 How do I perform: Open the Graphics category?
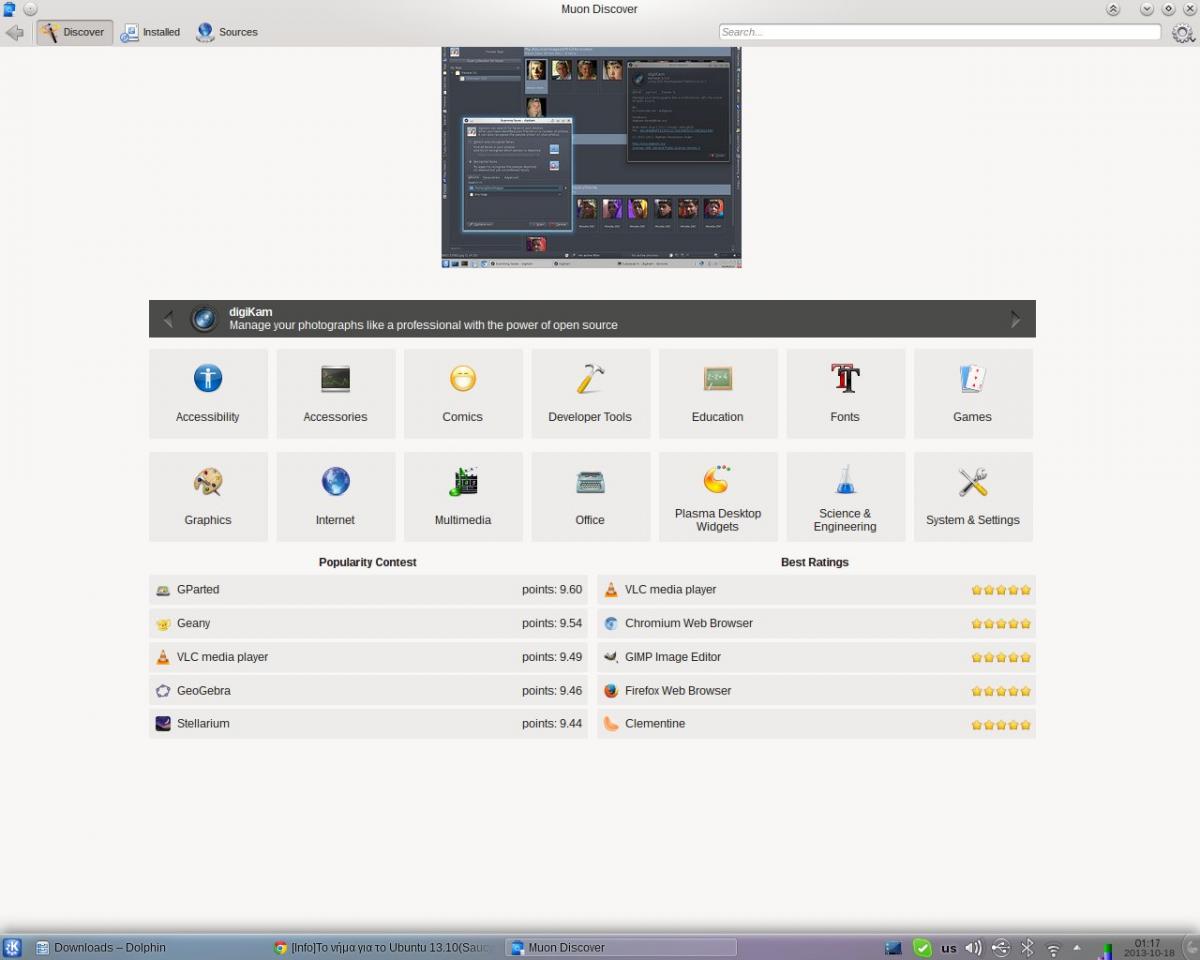(x=208, y=497)
